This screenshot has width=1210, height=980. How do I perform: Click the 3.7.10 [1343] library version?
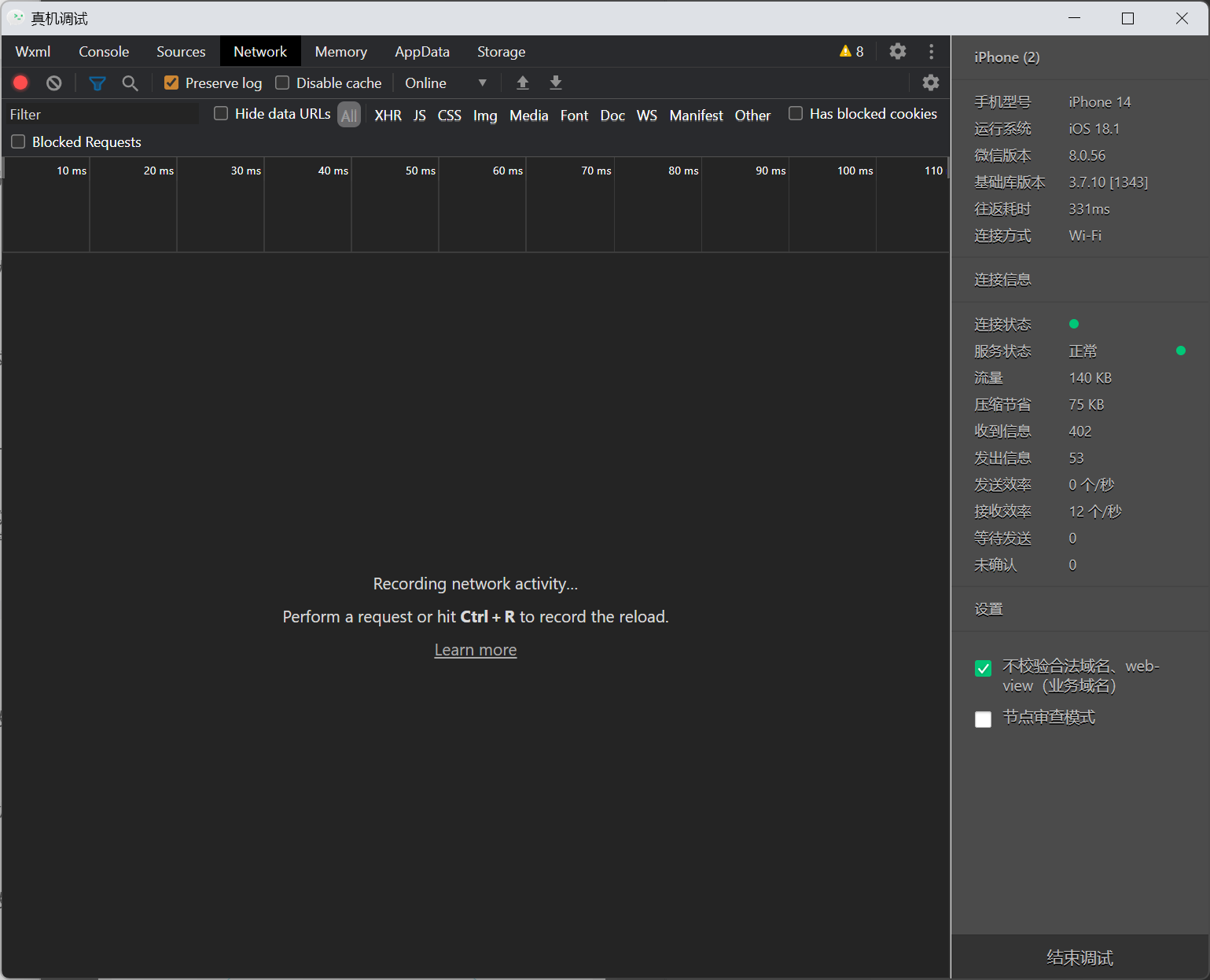coord(1109,182)
